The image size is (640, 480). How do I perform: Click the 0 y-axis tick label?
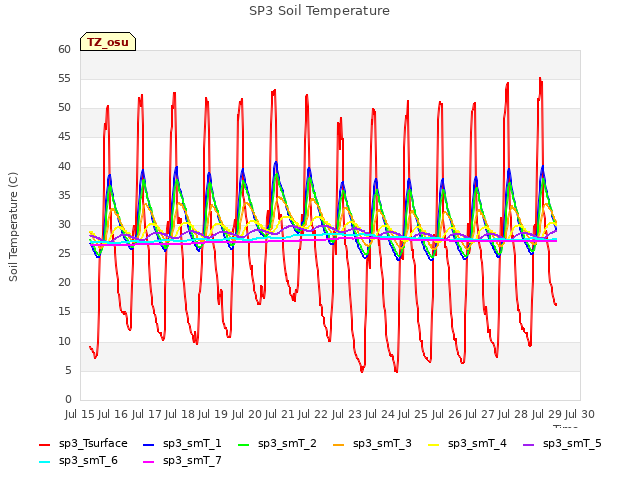pyautogui.click(x=68, y=400)
